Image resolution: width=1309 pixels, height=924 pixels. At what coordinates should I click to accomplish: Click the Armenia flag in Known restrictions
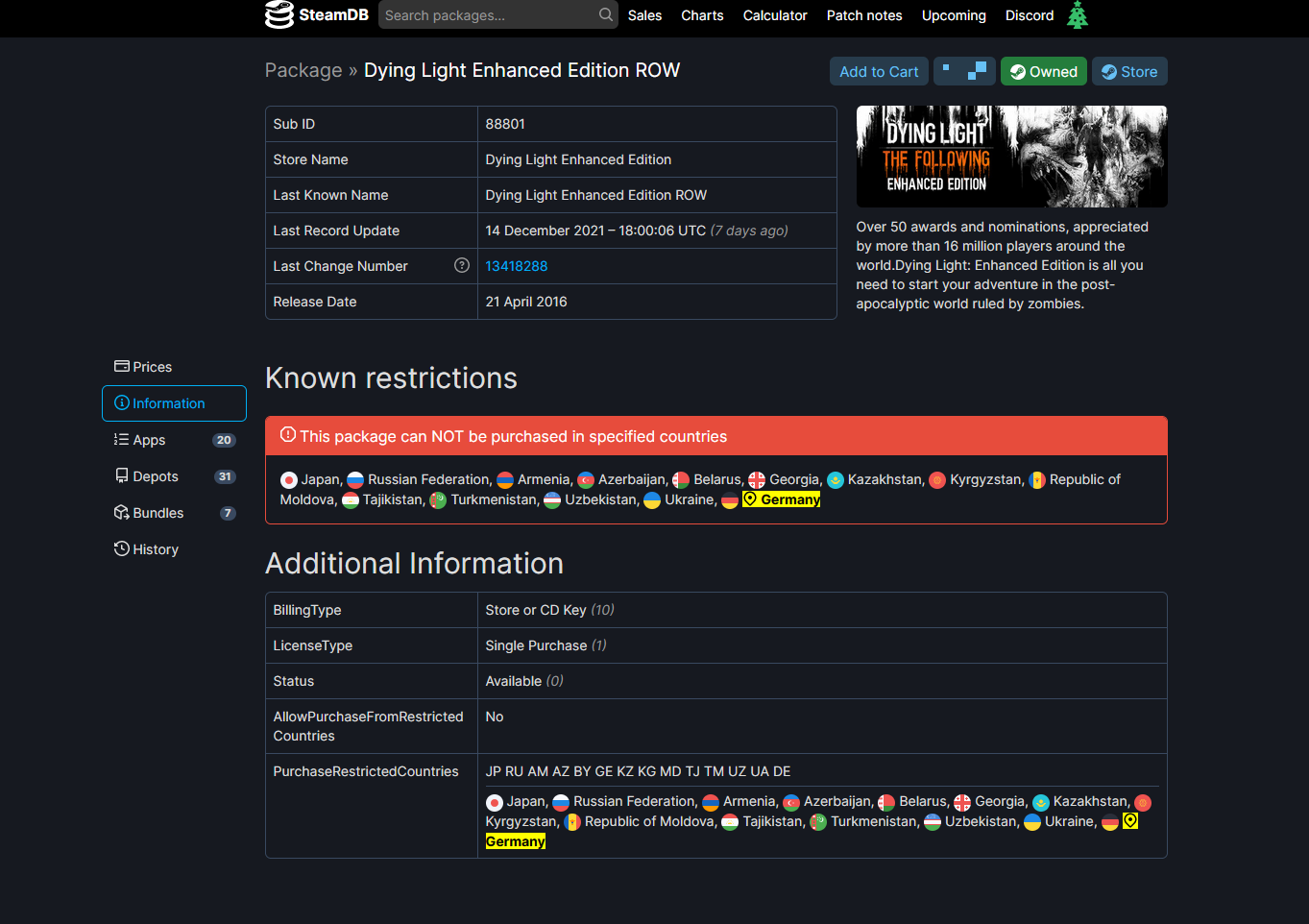coord(505,480)
